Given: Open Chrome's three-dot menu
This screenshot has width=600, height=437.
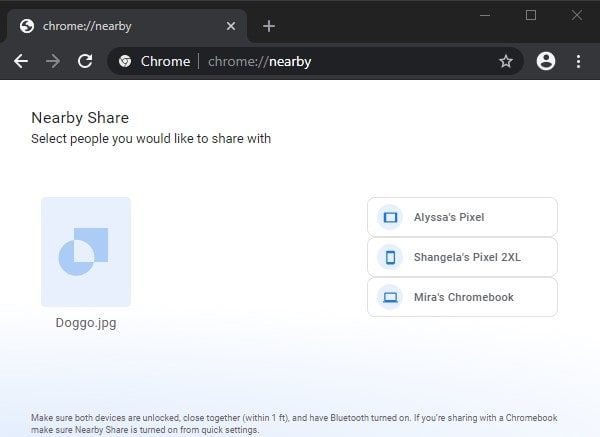Looking at the screenshot, I should click(578, 61).
